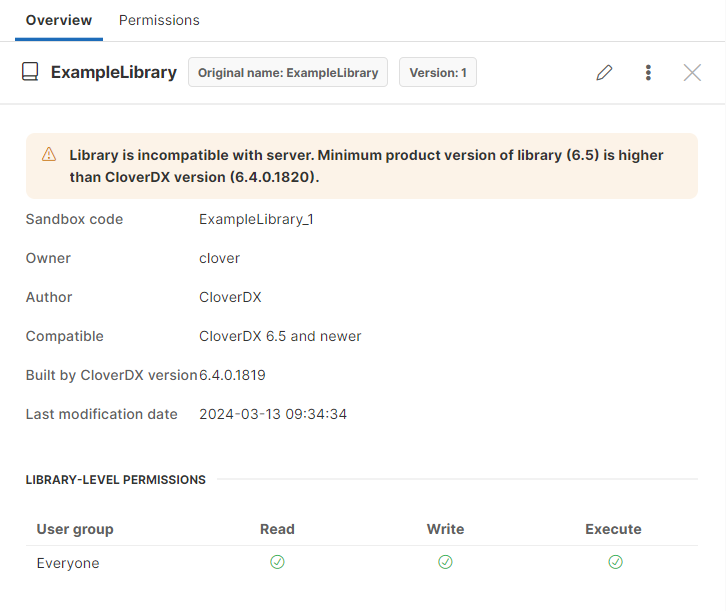Click the User group column header
The height and width of the screenshot is (611, 726).
point(75,529)
